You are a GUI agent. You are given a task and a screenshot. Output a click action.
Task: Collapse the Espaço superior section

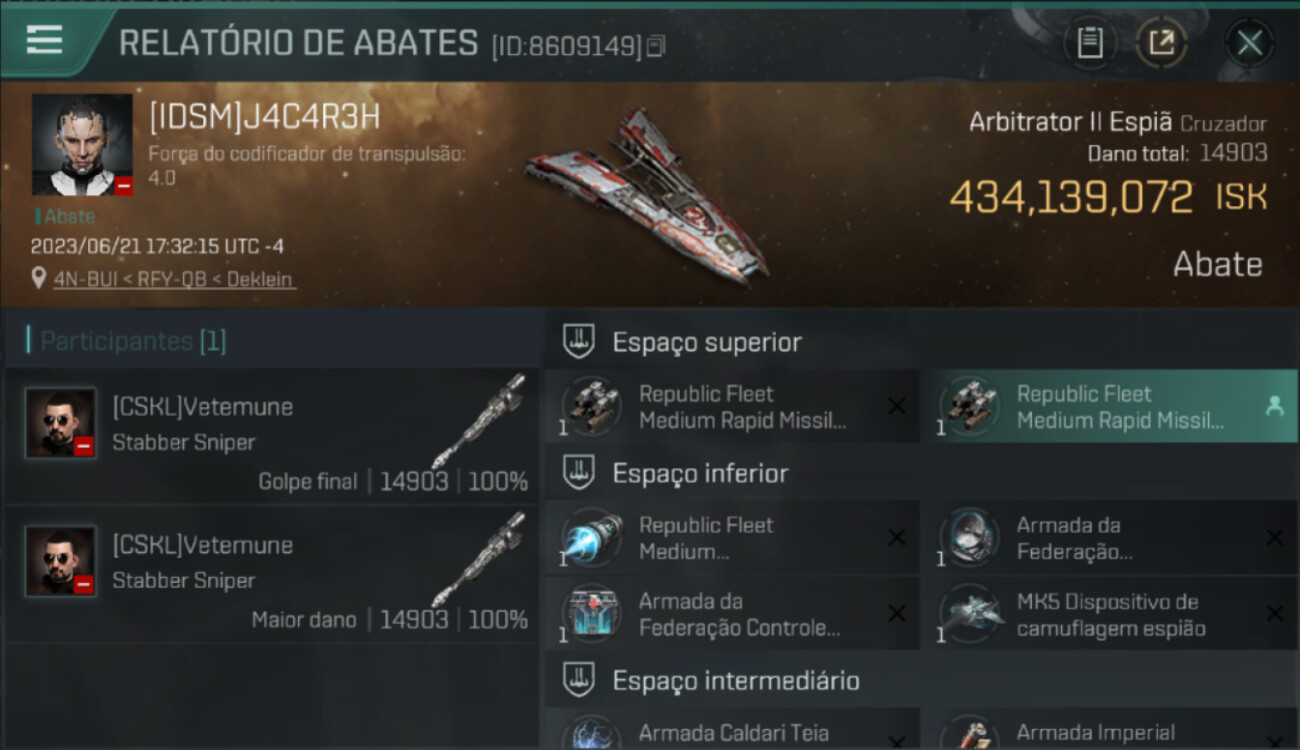click(579, 342)
